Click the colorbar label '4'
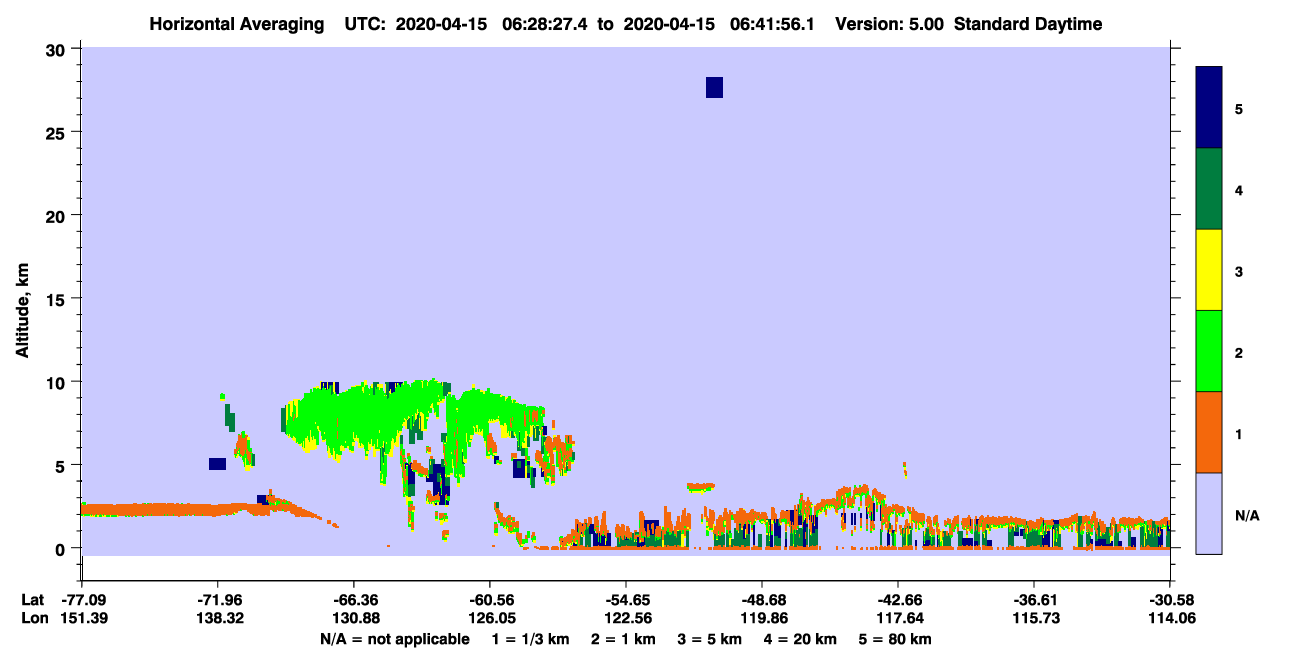1300x667 pixels. click(x=1239, y=189)
